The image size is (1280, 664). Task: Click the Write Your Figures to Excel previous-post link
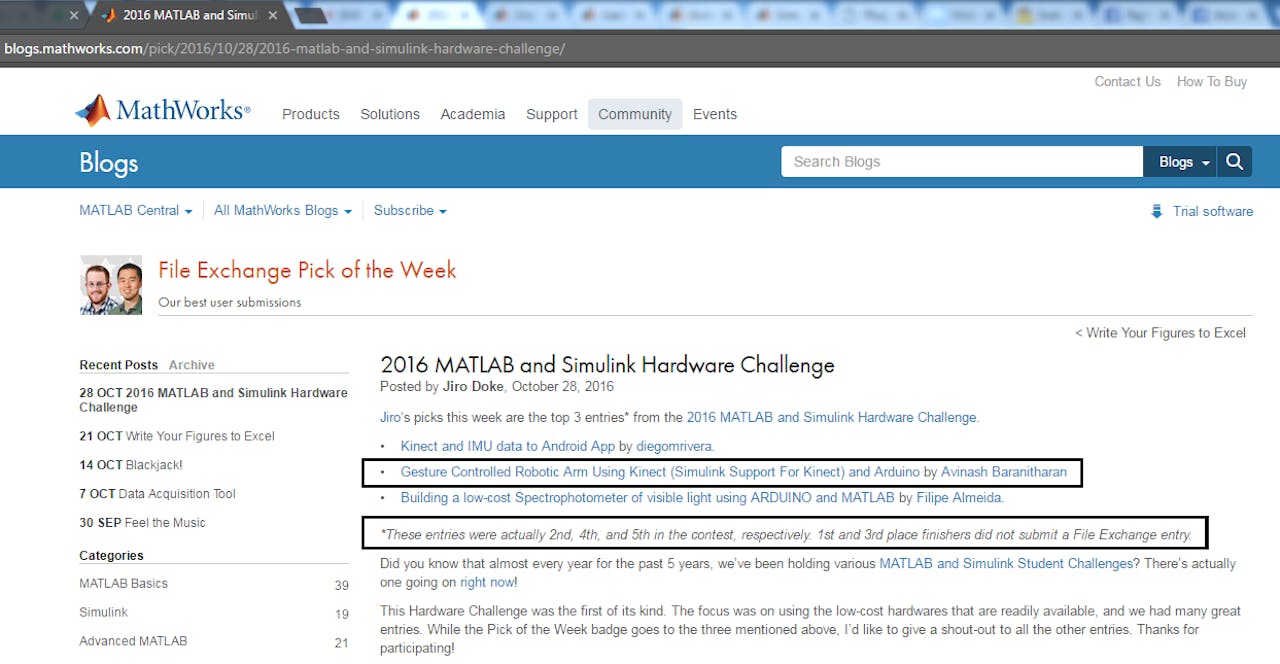(x=1160, y=333)
